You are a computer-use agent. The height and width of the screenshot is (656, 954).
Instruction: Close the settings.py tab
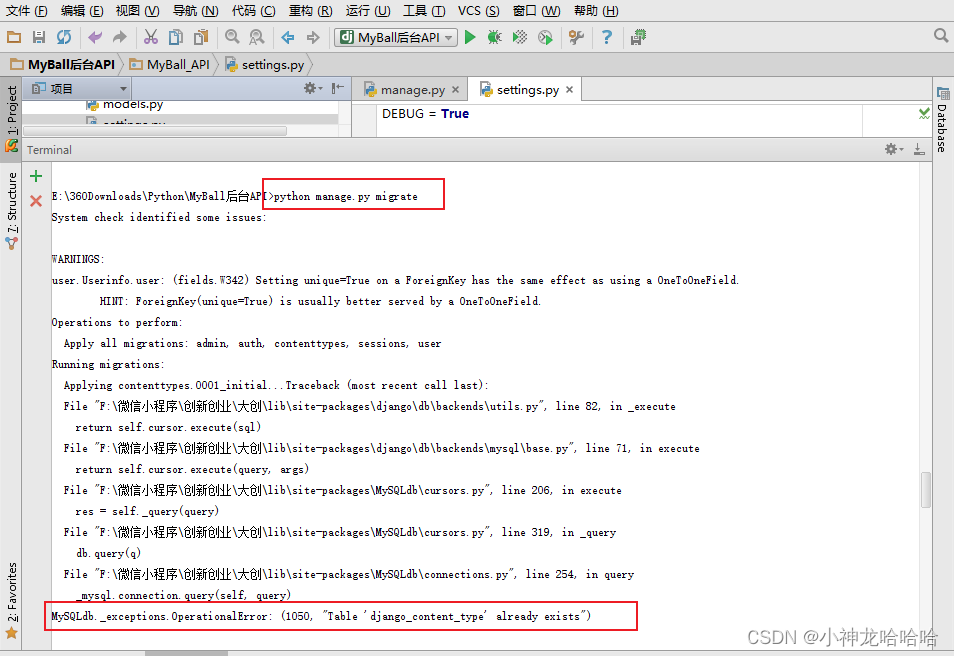pos(569,89)
